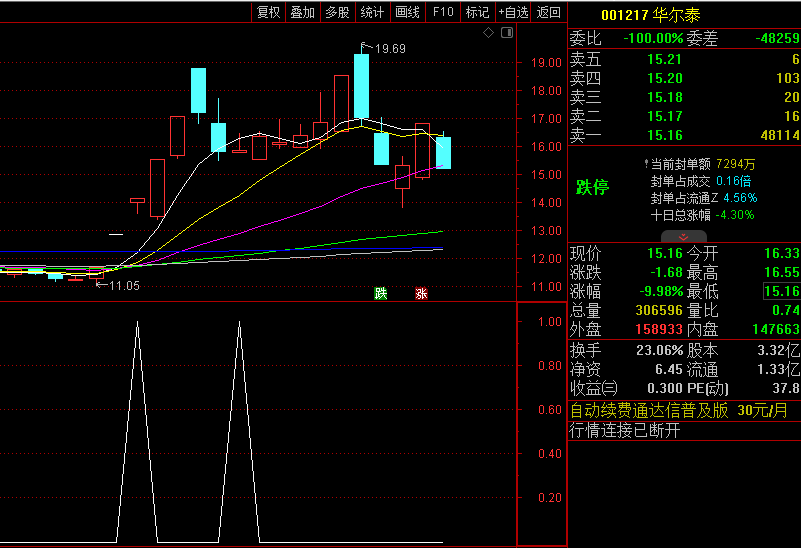This screenshot has width=801, height=548.
Task: Open F10 company information
Action: click(443, 12)
